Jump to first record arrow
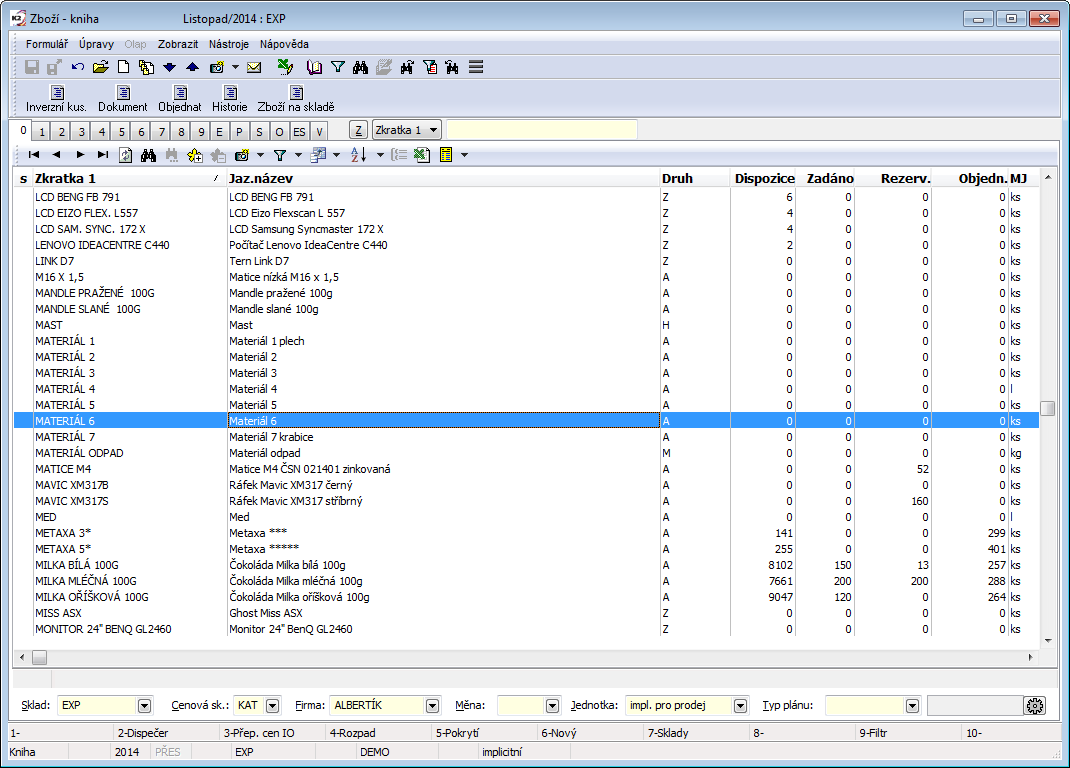Viewport: 1070px width, 768px height. [x=34, y=155]
